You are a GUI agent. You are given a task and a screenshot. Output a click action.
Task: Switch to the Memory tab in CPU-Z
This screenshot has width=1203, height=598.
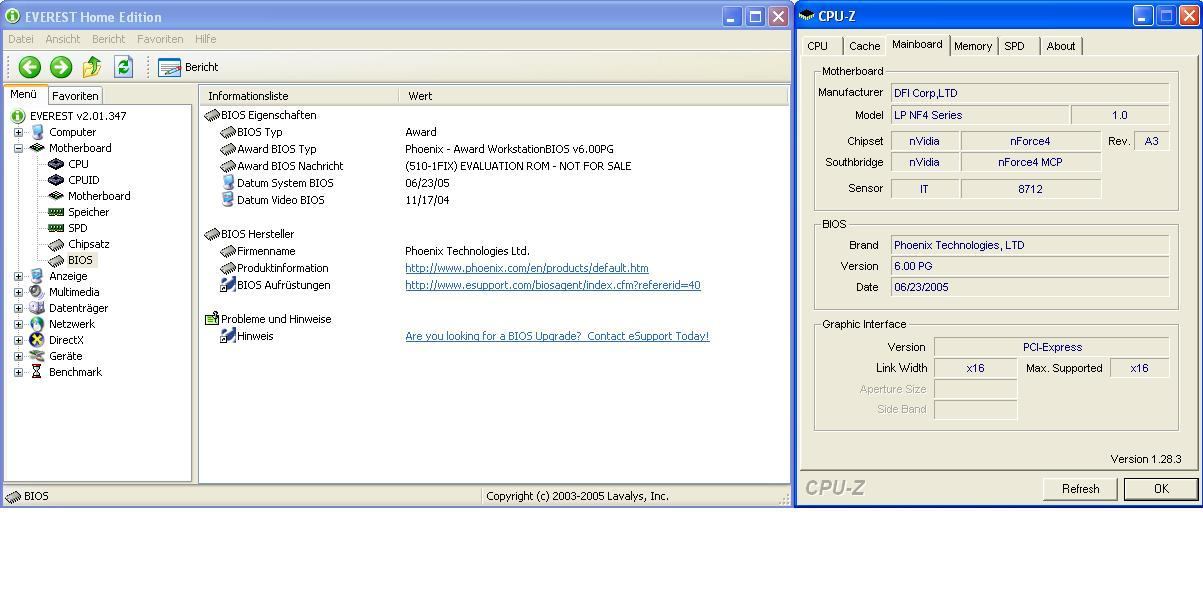(x=973, y=46)
